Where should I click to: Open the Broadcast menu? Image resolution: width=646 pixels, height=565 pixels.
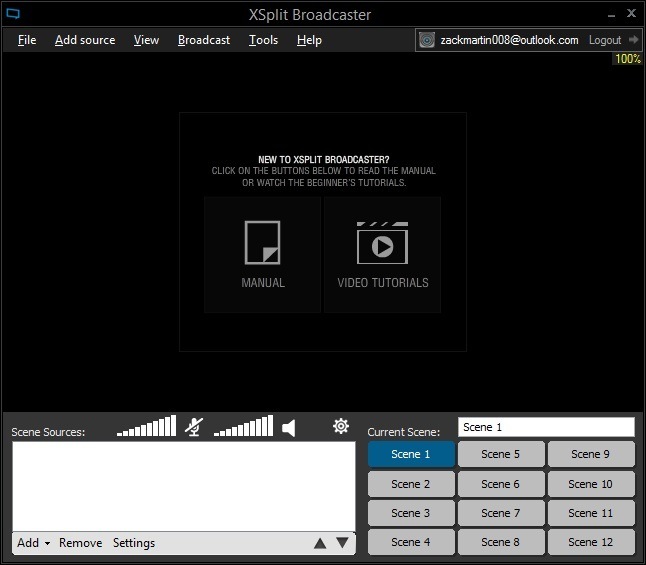point(204,40)
